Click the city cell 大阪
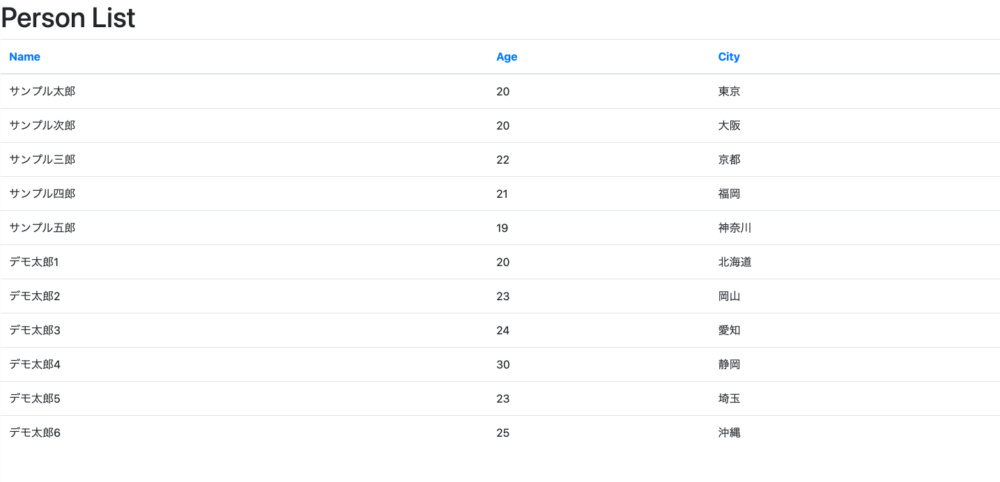 [x=729, y=126]
